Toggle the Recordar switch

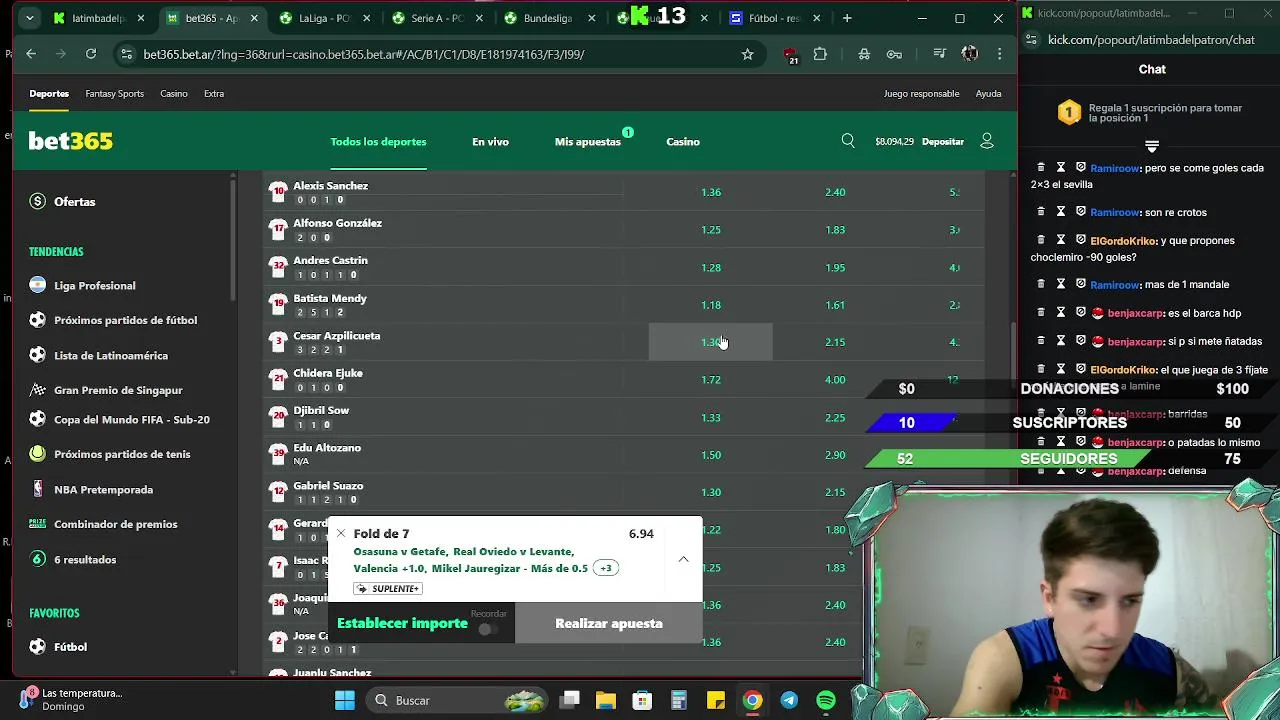click(488, 629)
